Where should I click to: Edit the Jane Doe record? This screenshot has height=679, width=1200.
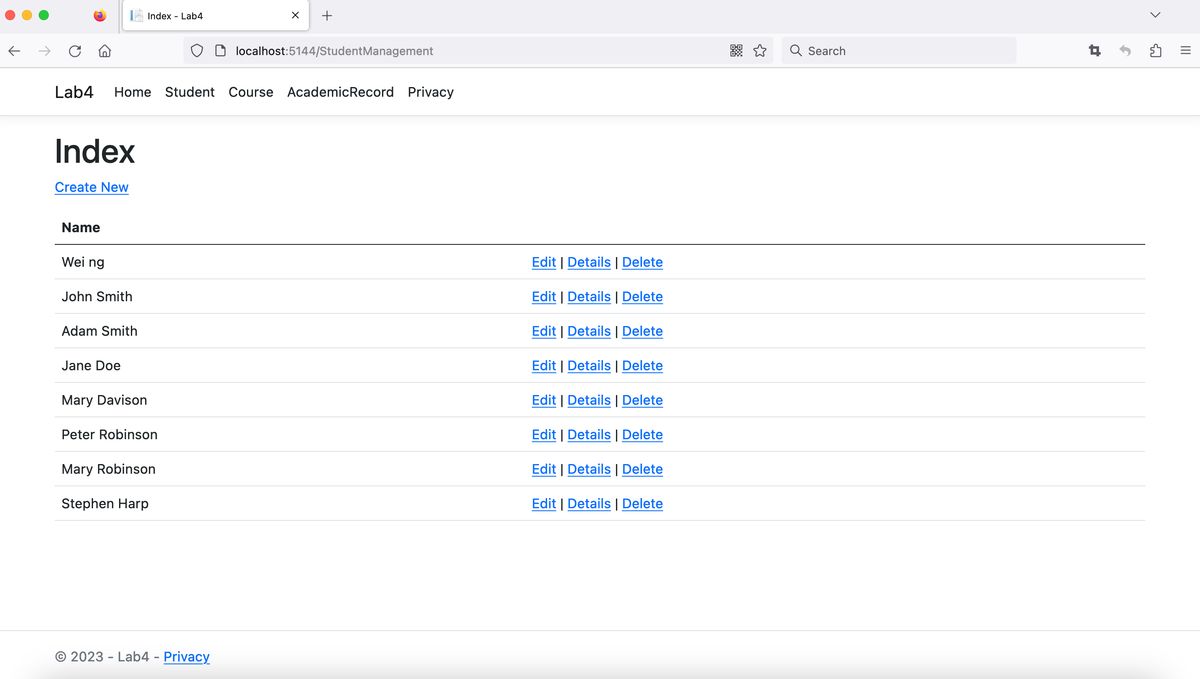tap(544, 366)
